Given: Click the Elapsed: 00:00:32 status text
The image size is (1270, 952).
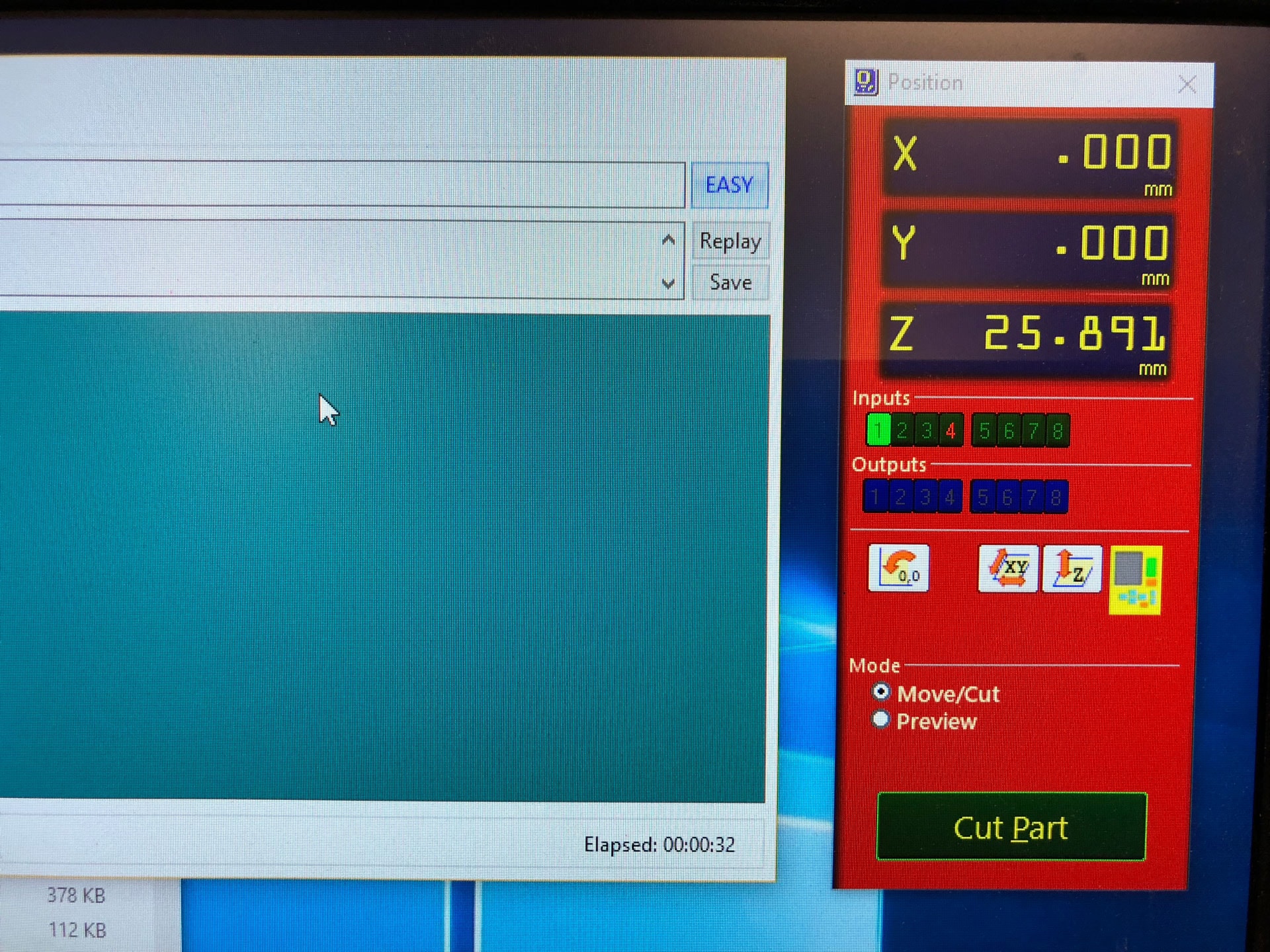Looking at the screenshot, I should click(659, 845).
